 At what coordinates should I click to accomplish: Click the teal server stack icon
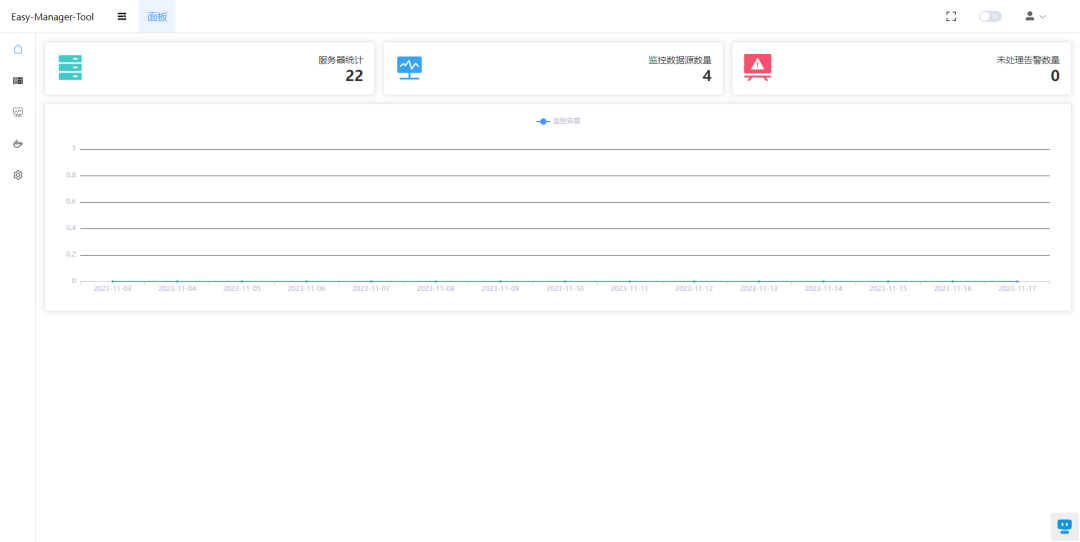tap(70, 68)
